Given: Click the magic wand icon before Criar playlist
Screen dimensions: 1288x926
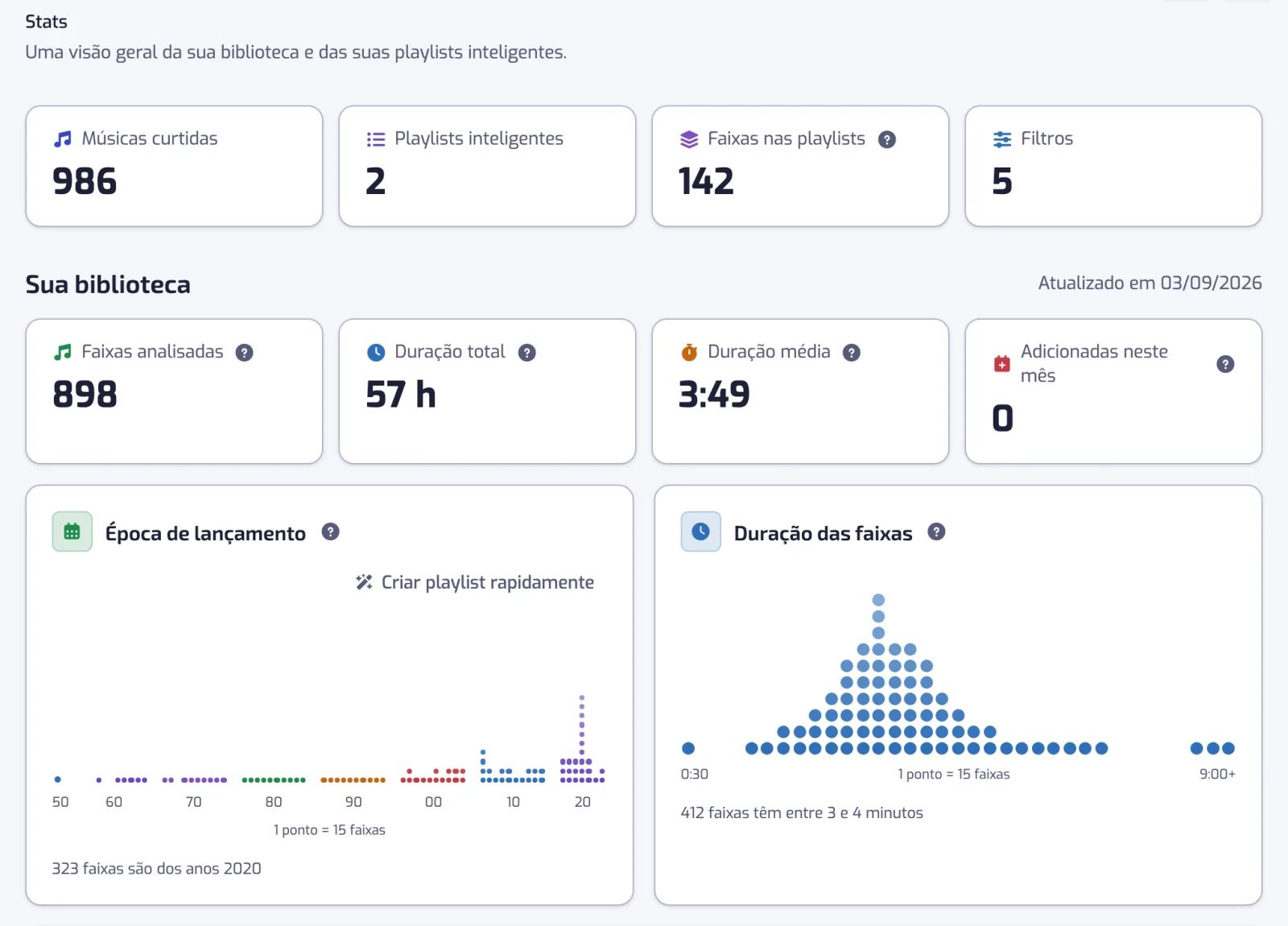Looking at the screenshot, I should point(365,582).
